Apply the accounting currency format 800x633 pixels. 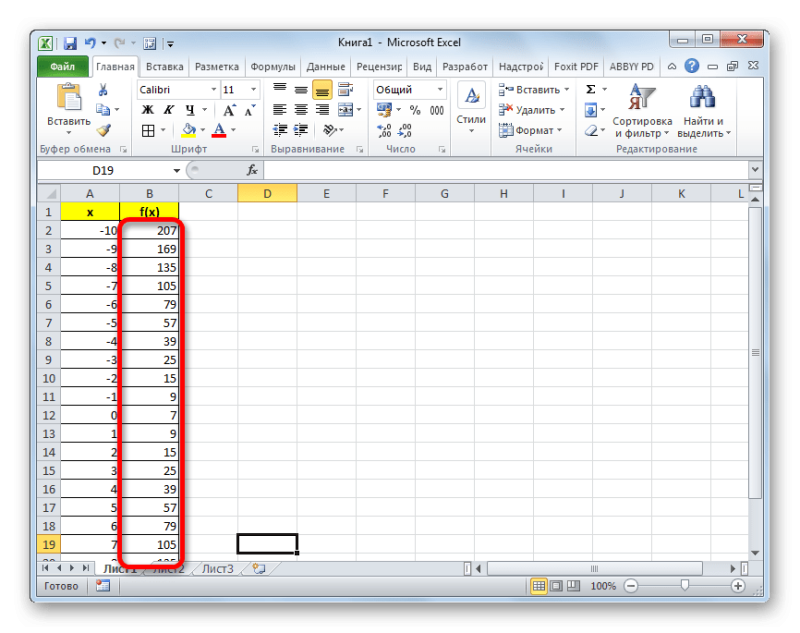click(x=384, y=110)
